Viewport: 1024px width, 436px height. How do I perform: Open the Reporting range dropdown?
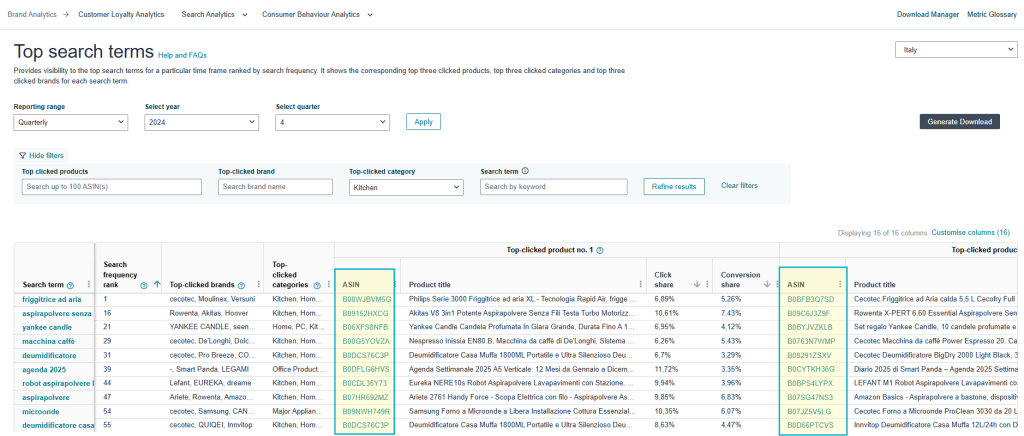[71, 122]
